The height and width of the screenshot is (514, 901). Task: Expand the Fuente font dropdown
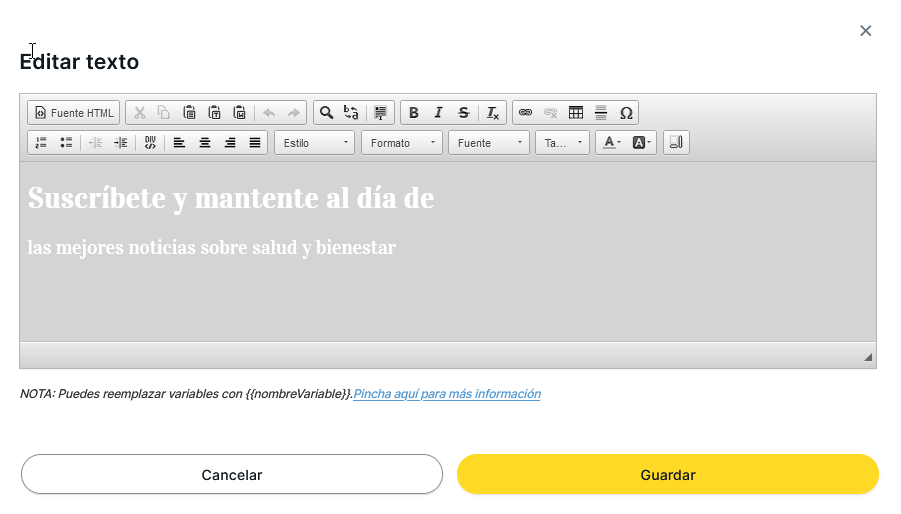click(x=489, y=143)
